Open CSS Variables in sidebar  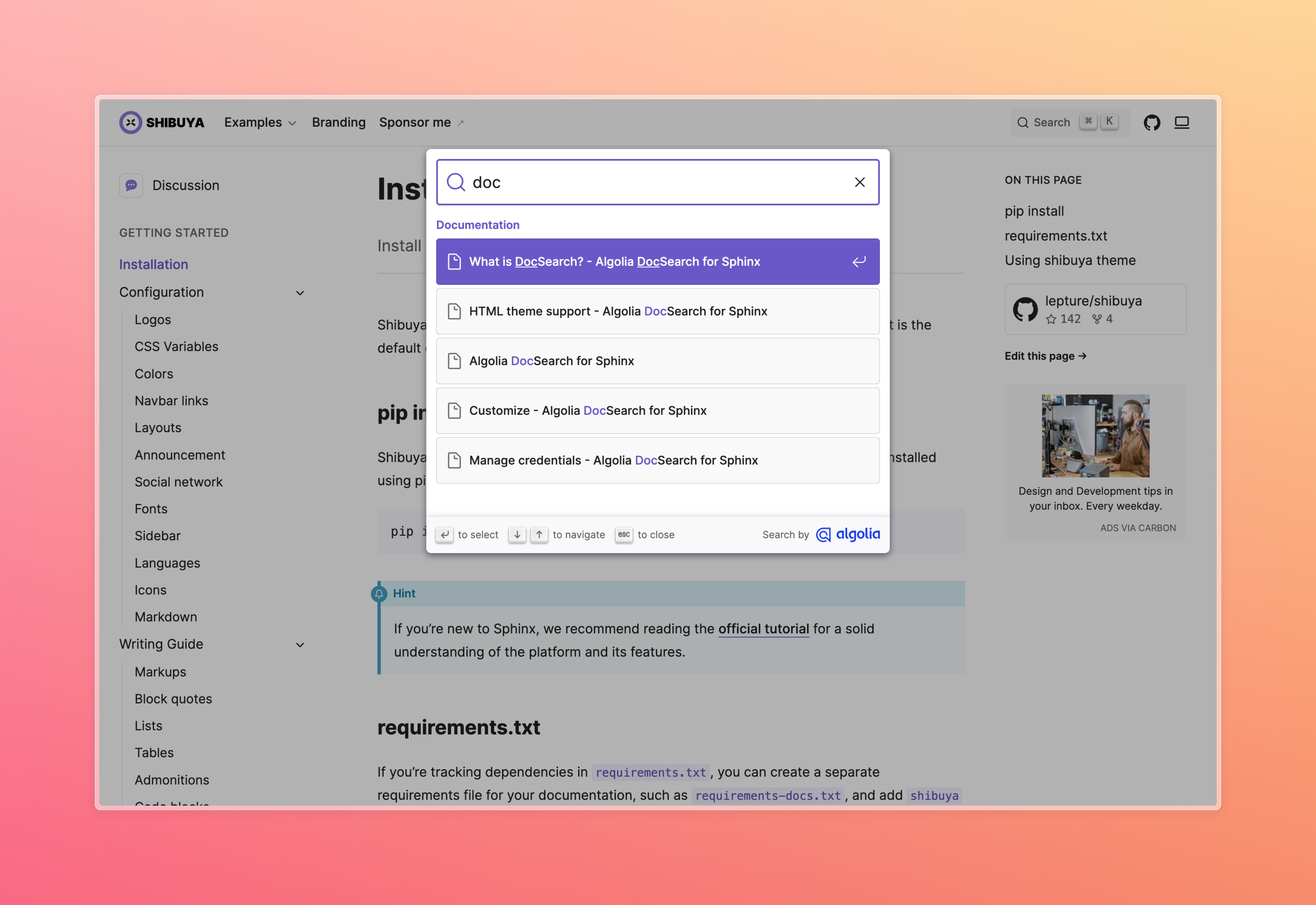click(x=176, y=346)
